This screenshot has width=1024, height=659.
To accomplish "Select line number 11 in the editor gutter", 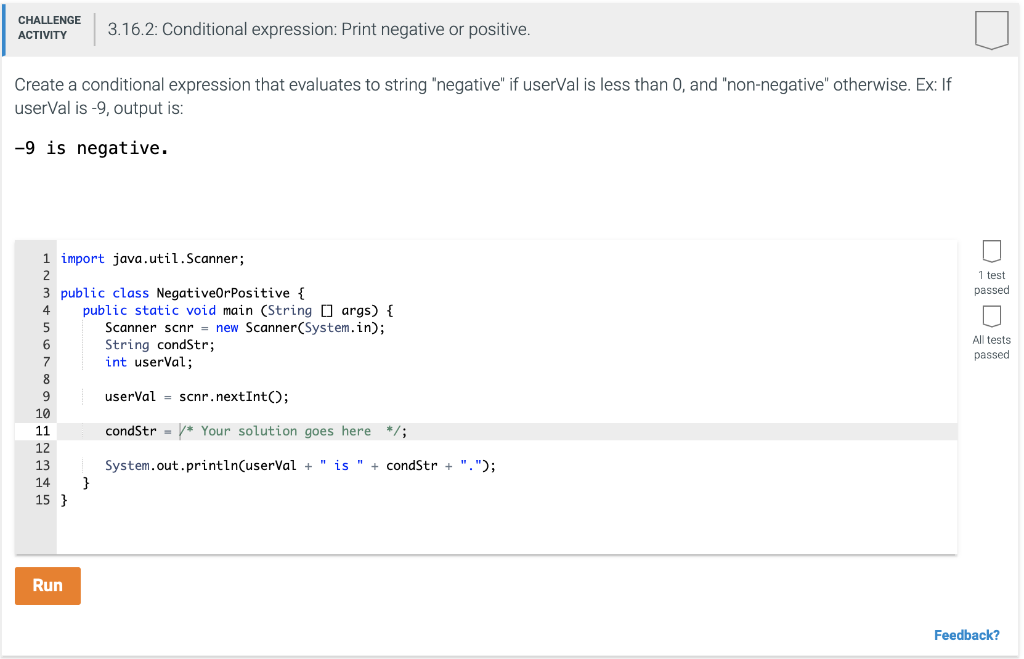I will click(42, 430).
